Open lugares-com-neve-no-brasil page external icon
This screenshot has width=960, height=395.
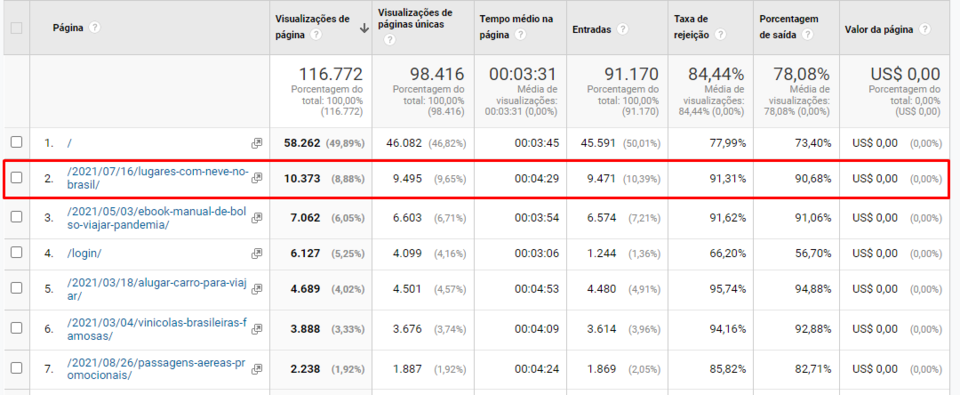tap(257, 177)
